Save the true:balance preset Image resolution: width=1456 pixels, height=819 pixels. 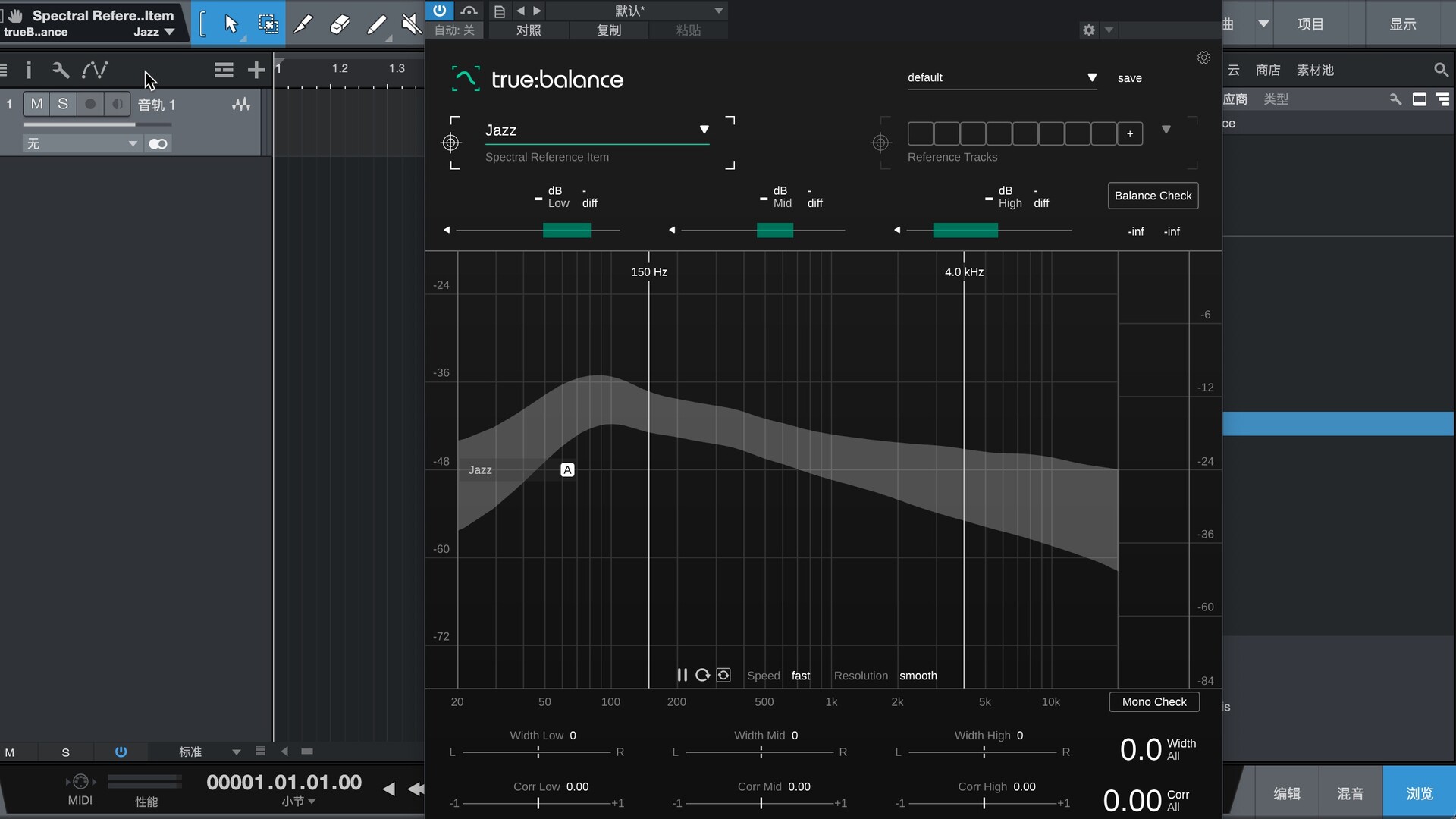[x=1129, y=78]
